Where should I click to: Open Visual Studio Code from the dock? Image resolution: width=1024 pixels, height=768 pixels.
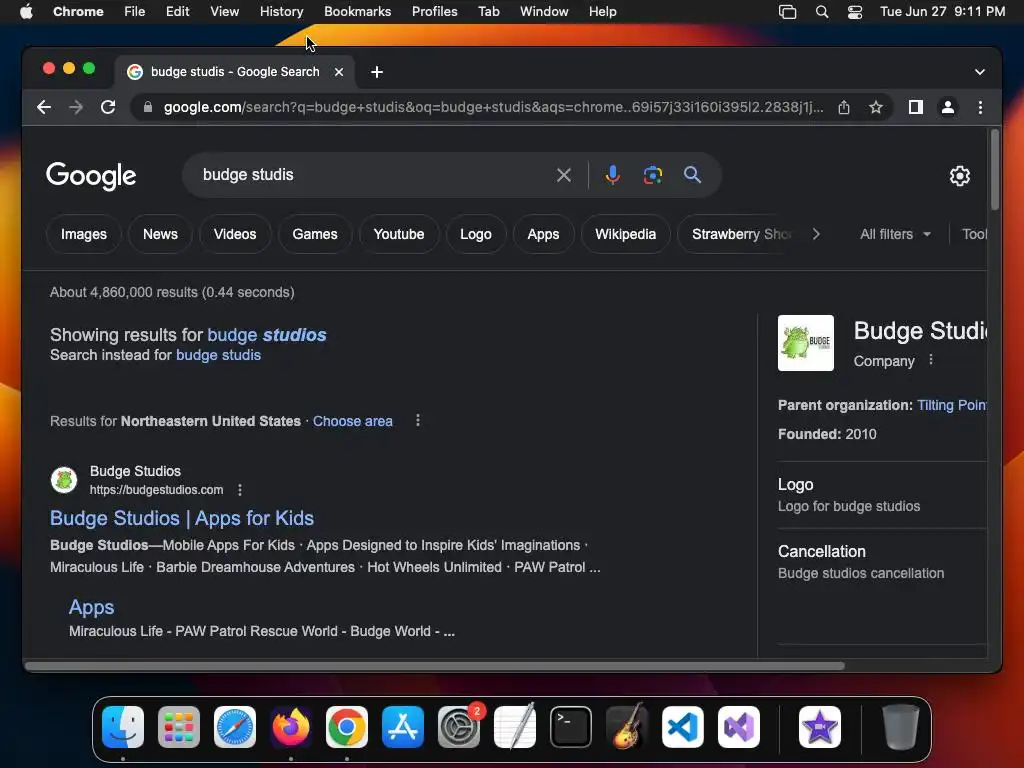click(683, 727)
